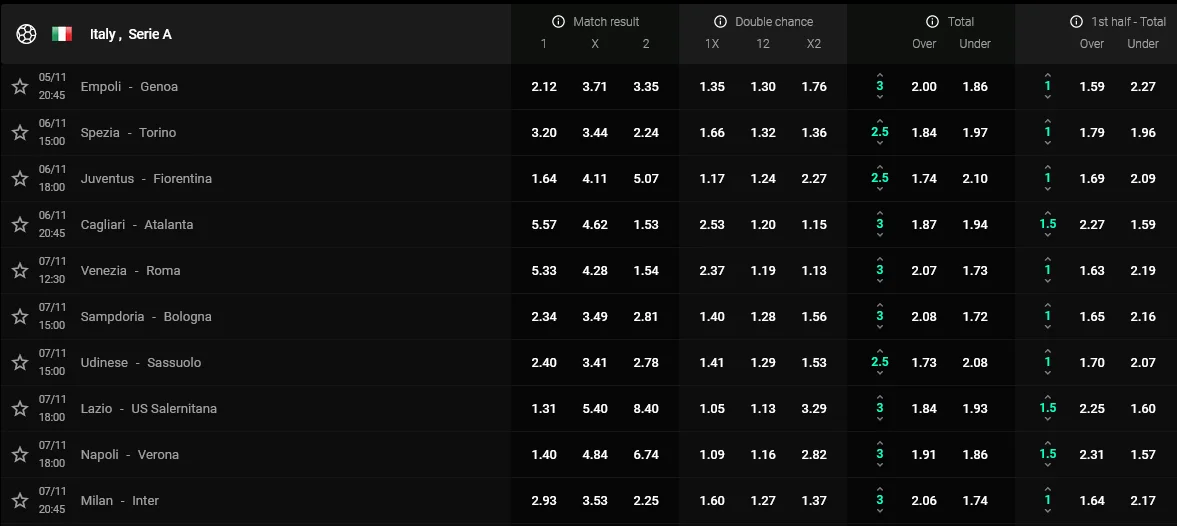Open the Venezia - Roma match

tap(130, 271)
